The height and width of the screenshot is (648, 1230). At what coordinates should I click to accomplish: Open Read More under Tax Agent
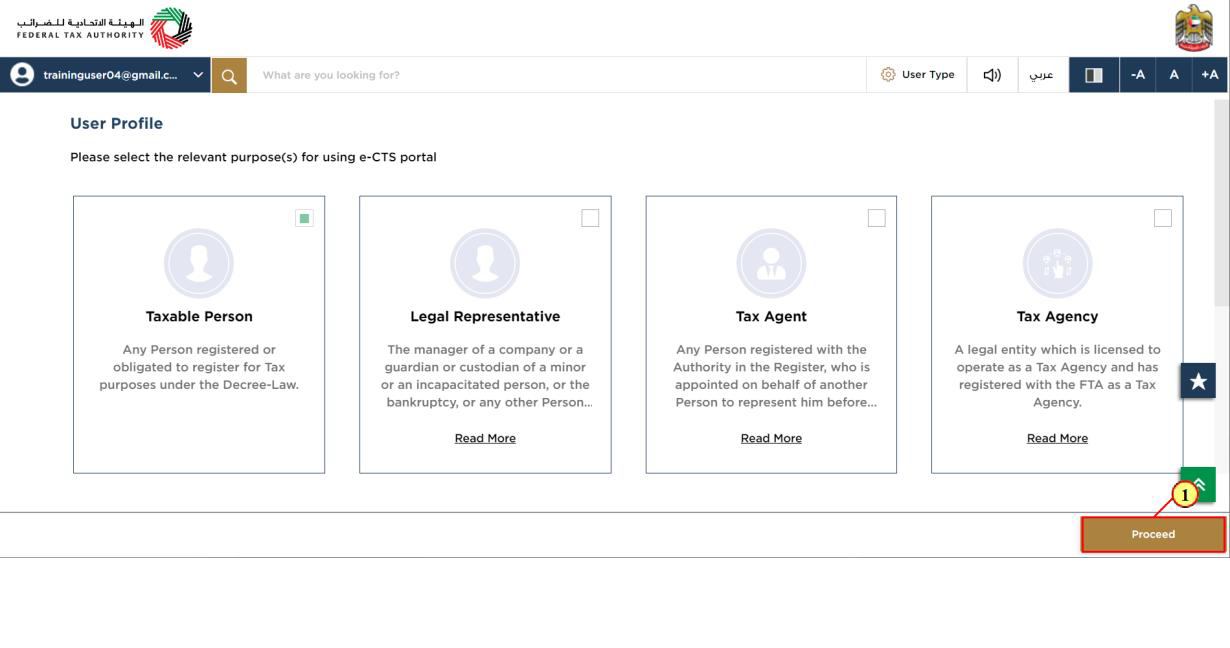pyautogui.click(x=771, y=438)
